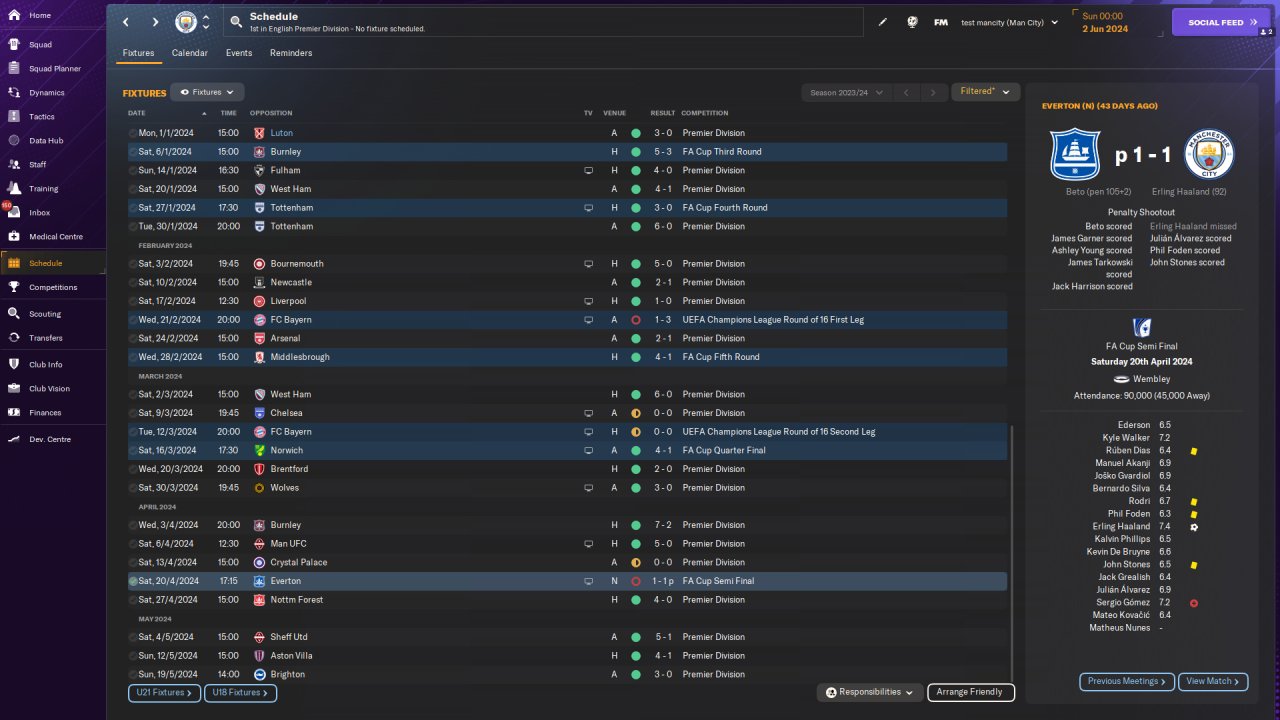This screenshot has height=720, width=1280.
Task: Switch to the Reminders tab
Action: [x=291, y=53]
